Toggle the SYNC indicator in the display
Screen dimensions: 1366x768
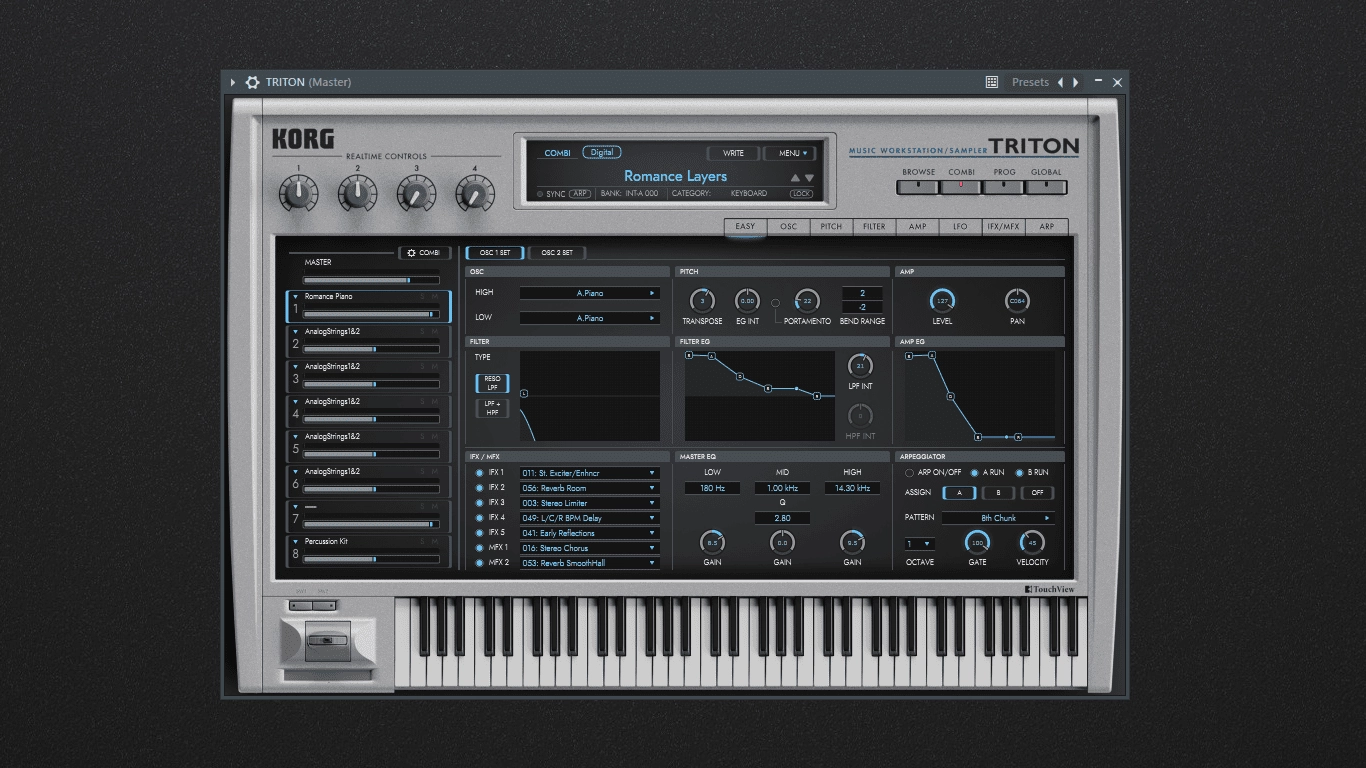tap(541, 194)
